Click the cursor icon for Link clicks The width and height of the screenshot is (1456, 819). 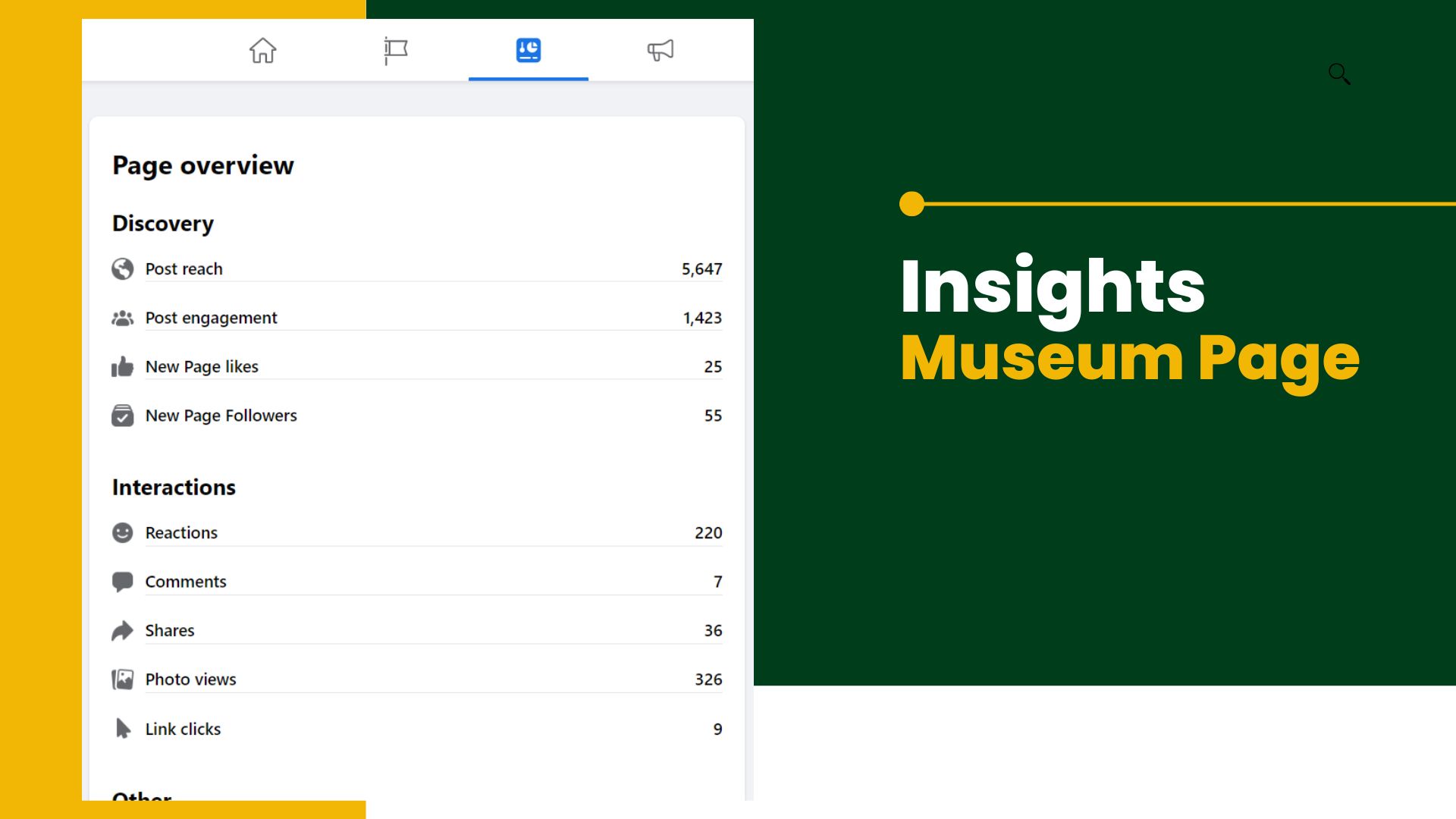(x=122, y=729)
